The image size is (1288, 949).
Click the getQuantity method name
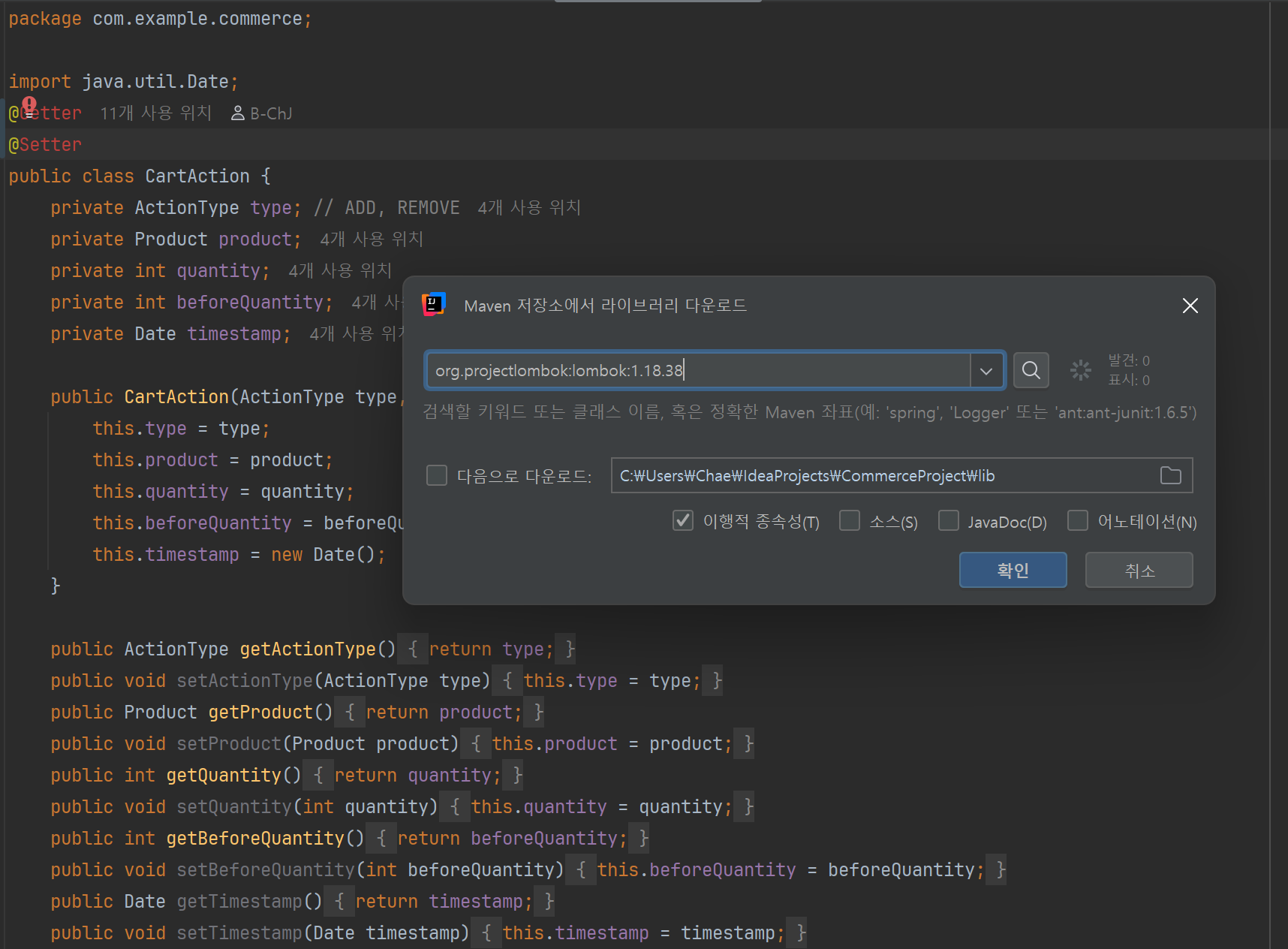(224, 776)
